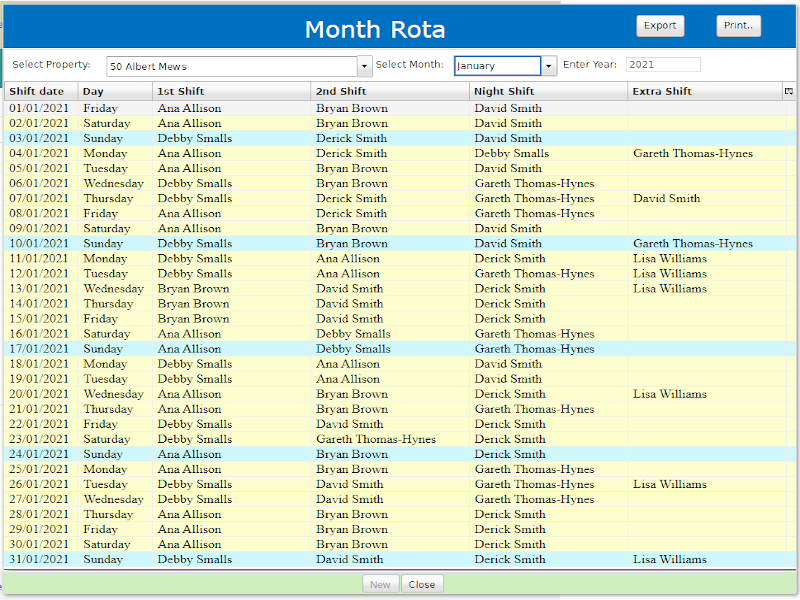
Task: Sort by the Night Shift column header
Action: coord(548,91)
